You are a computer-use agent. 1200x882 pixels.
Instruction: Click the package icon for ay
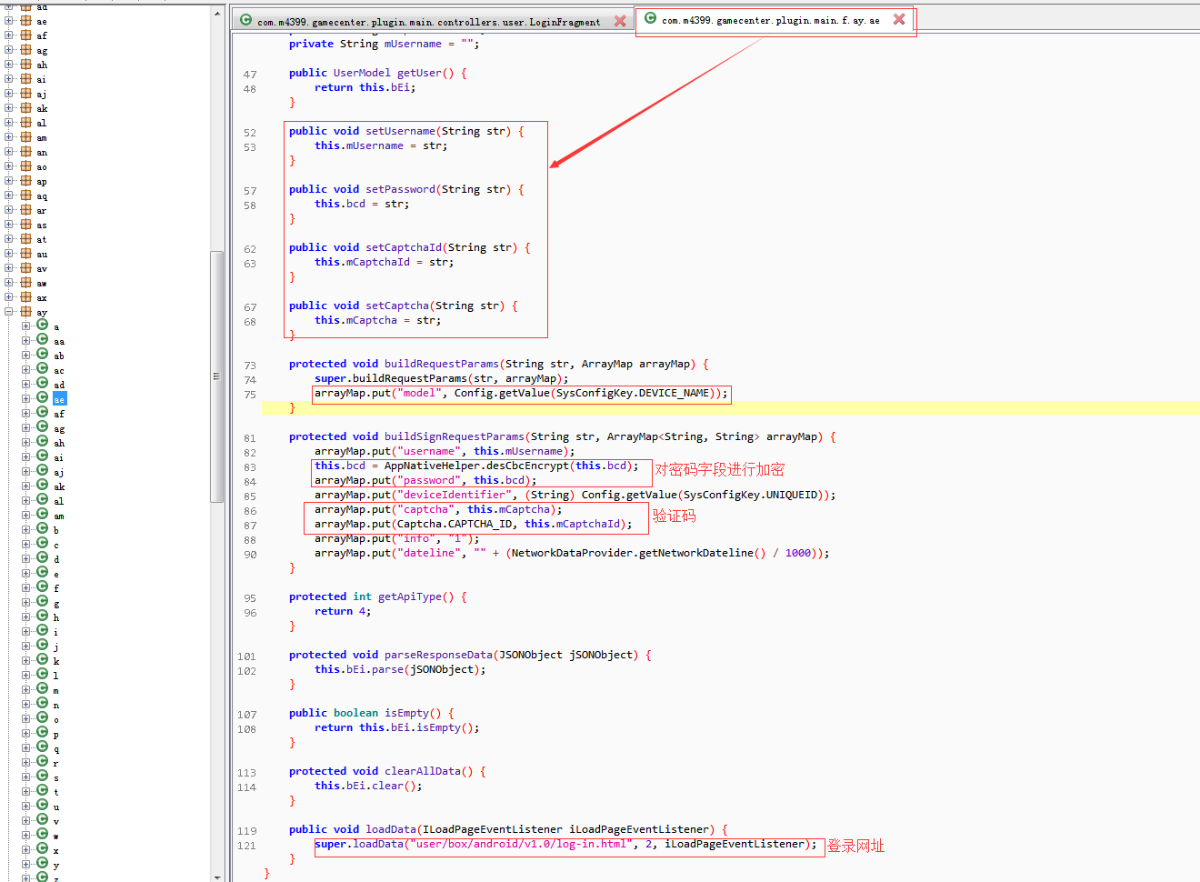point(26,312)
